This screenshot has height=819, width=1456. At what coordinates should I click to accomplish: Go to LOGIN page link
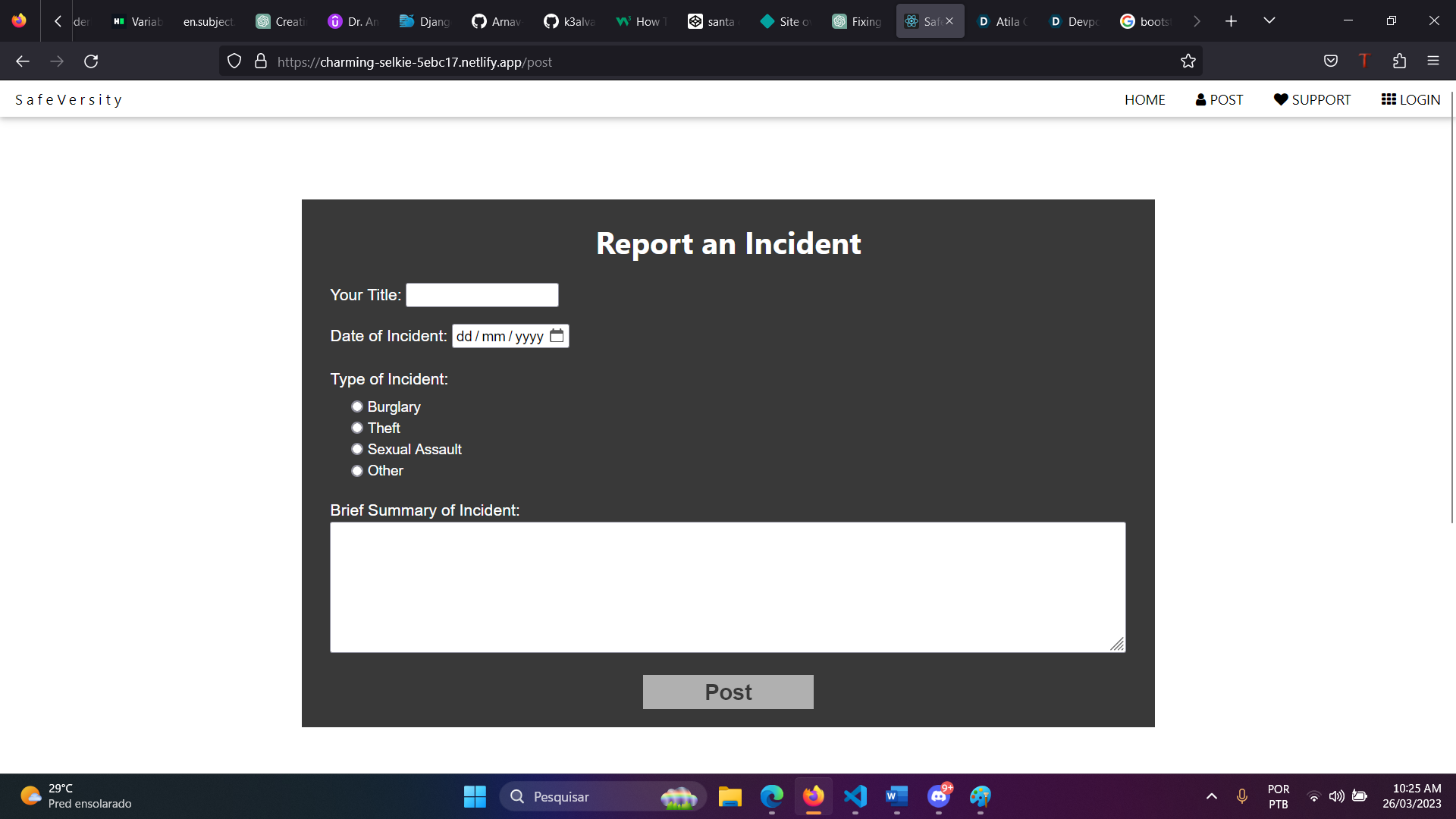[1410, 100]
